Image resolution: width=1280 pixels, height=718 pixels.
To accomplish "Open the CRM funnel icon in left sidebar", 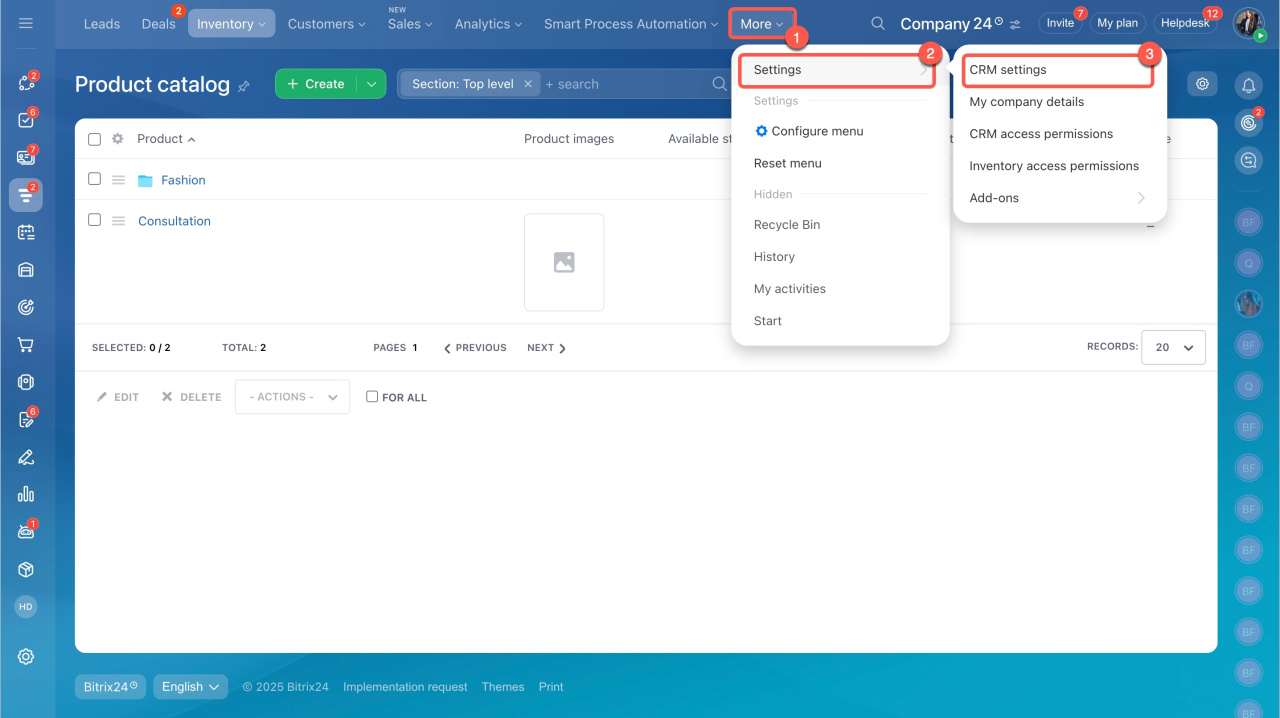I will [26, 195].
